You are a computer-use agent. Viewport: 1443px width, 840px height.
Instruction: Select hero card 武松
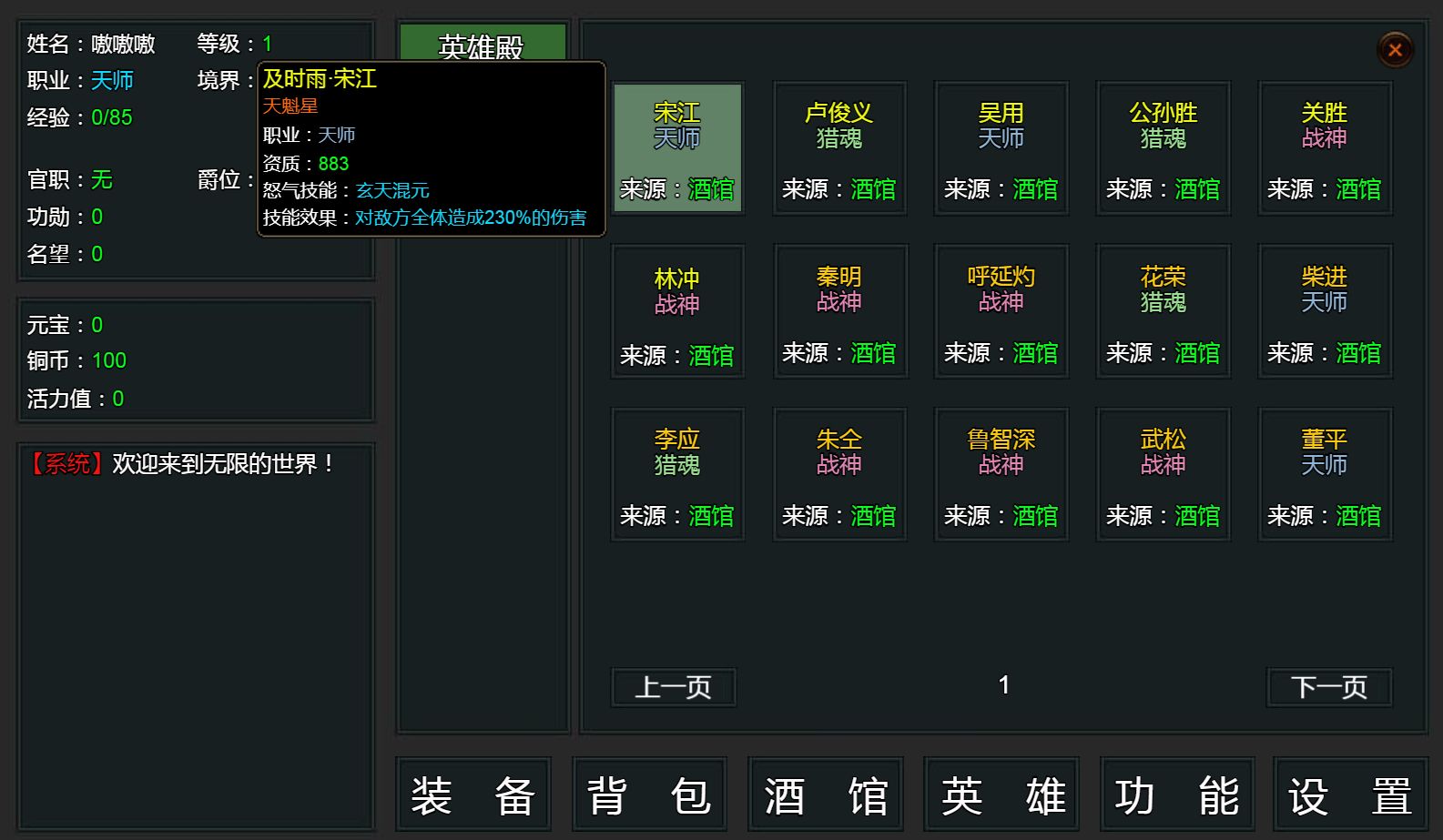[x=1163, y=474]
